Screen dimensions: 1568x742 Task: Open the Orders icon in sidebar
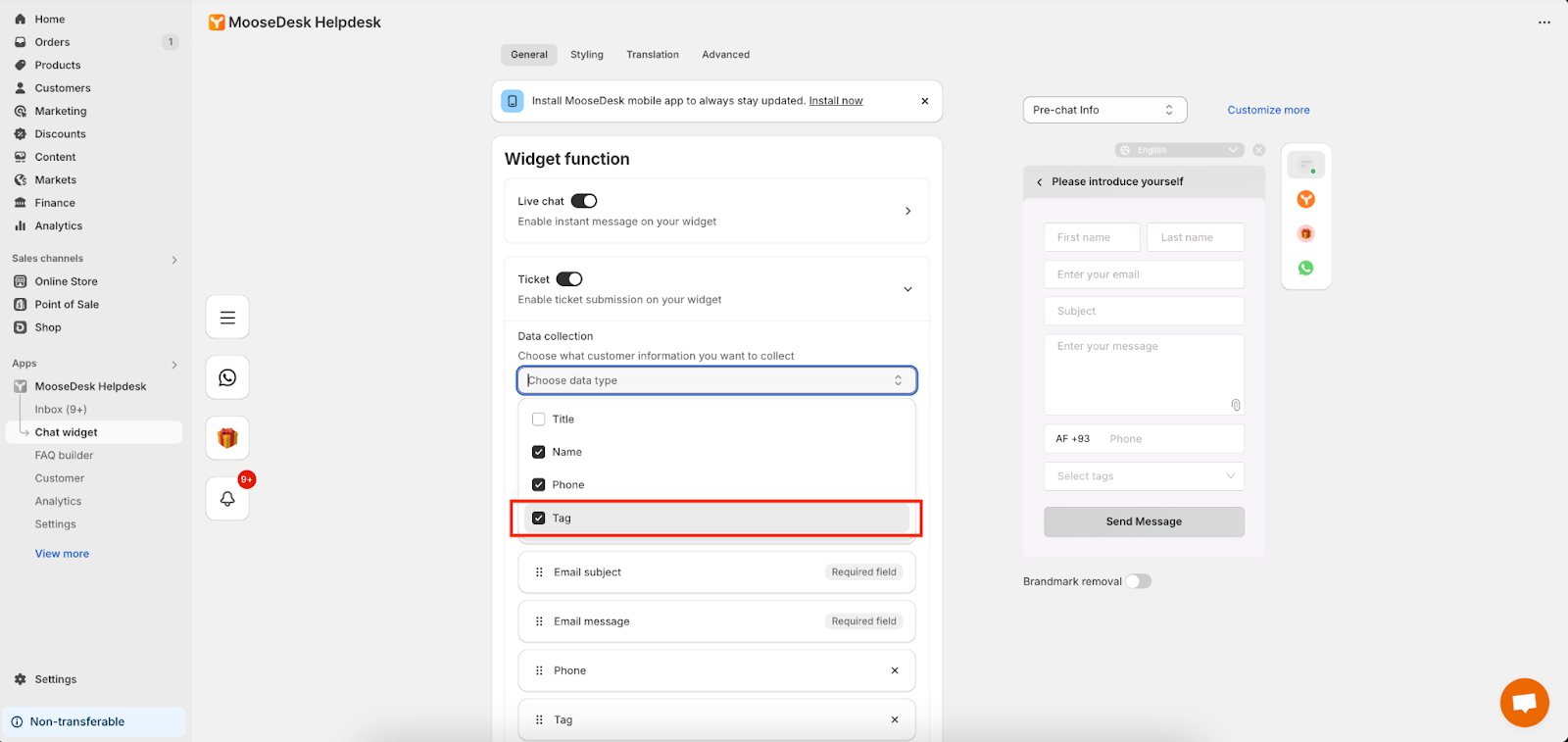pos(21,42)
